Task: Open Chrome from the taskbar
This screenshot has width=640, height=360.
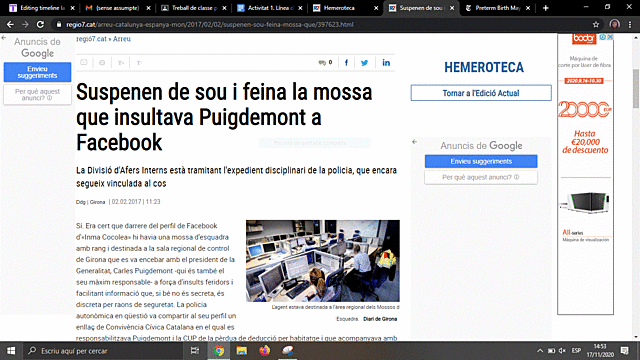Action: [x=219, y=351]
